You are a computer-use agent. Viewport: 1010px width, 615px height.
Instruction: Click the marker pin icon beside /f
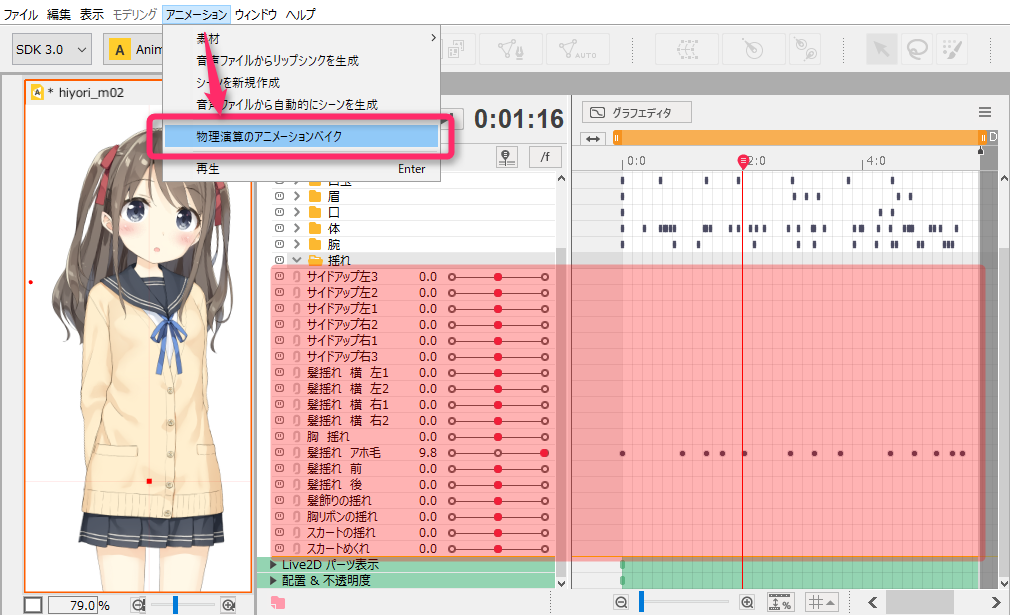pyautogui.click(x=507, y=157)
